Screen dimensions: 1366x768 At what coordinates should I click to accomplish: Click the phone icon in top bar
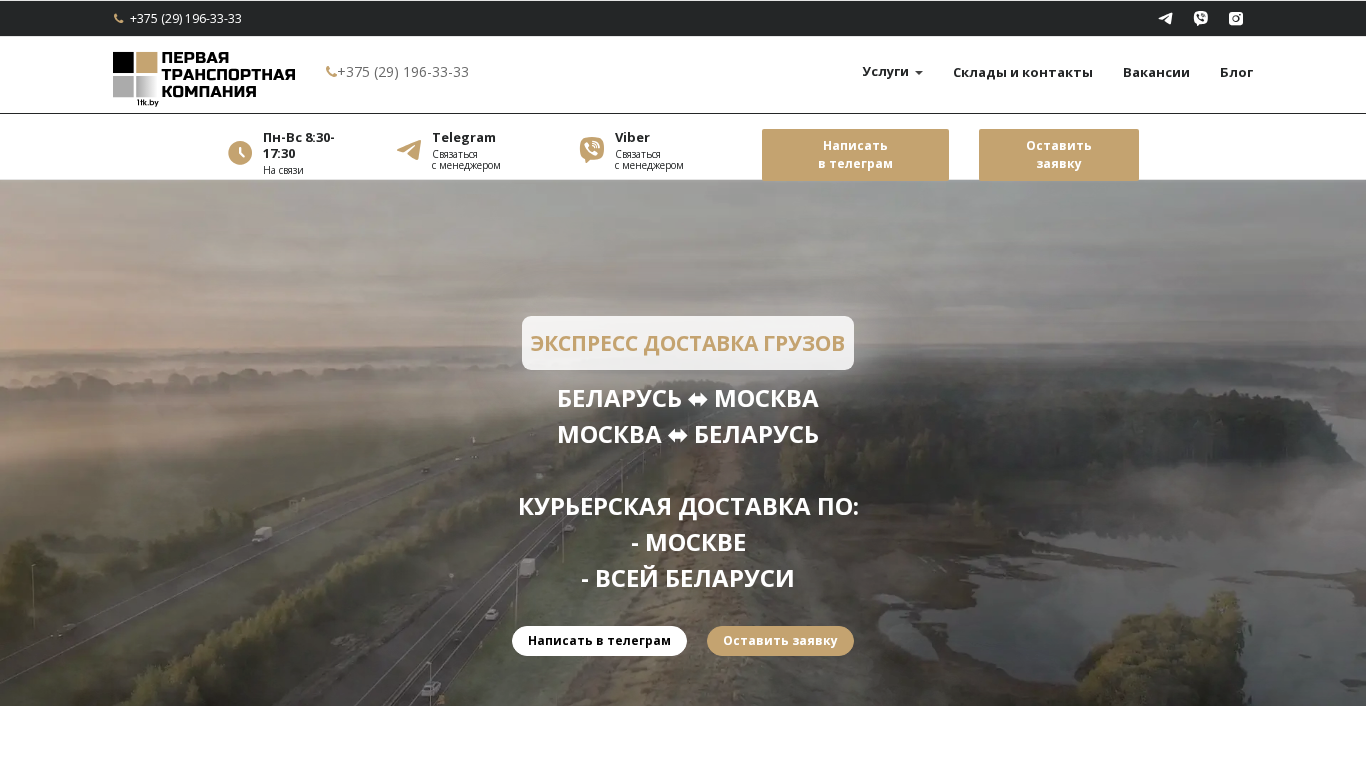pyautogui.click(x=119, y=18)
